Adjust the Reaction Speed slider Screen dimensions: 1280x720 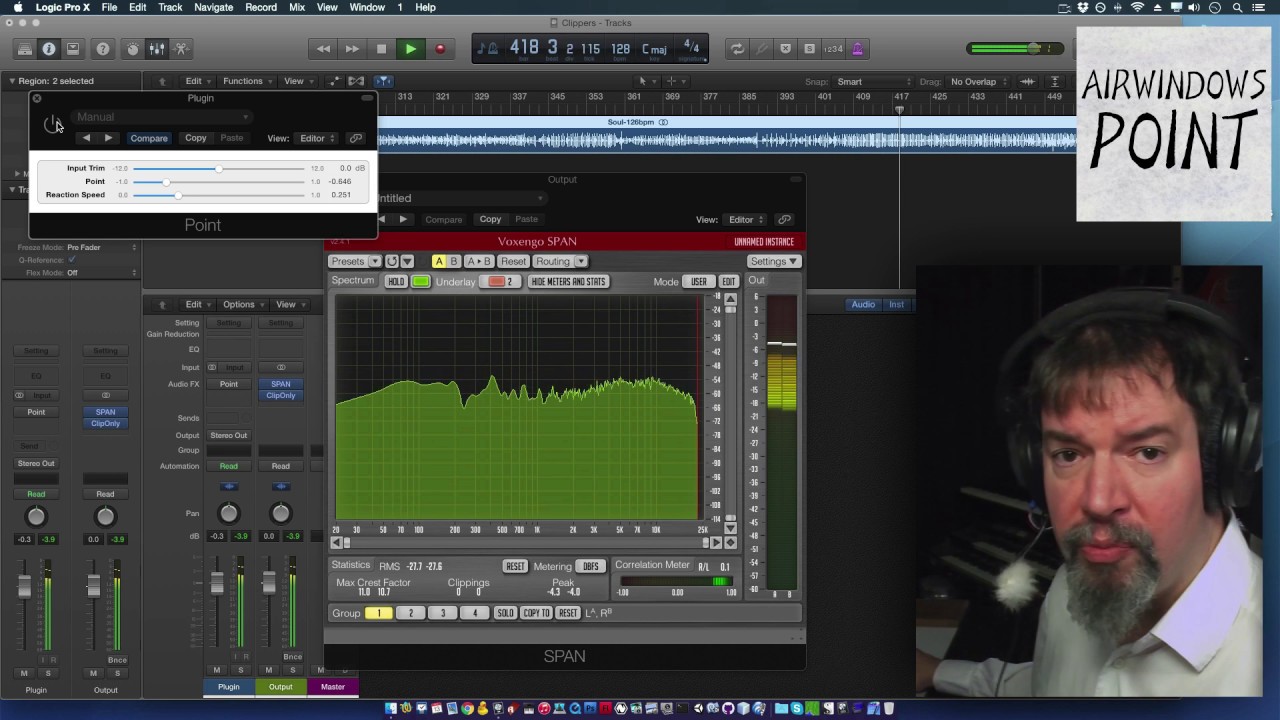click(x=177, y=195)
